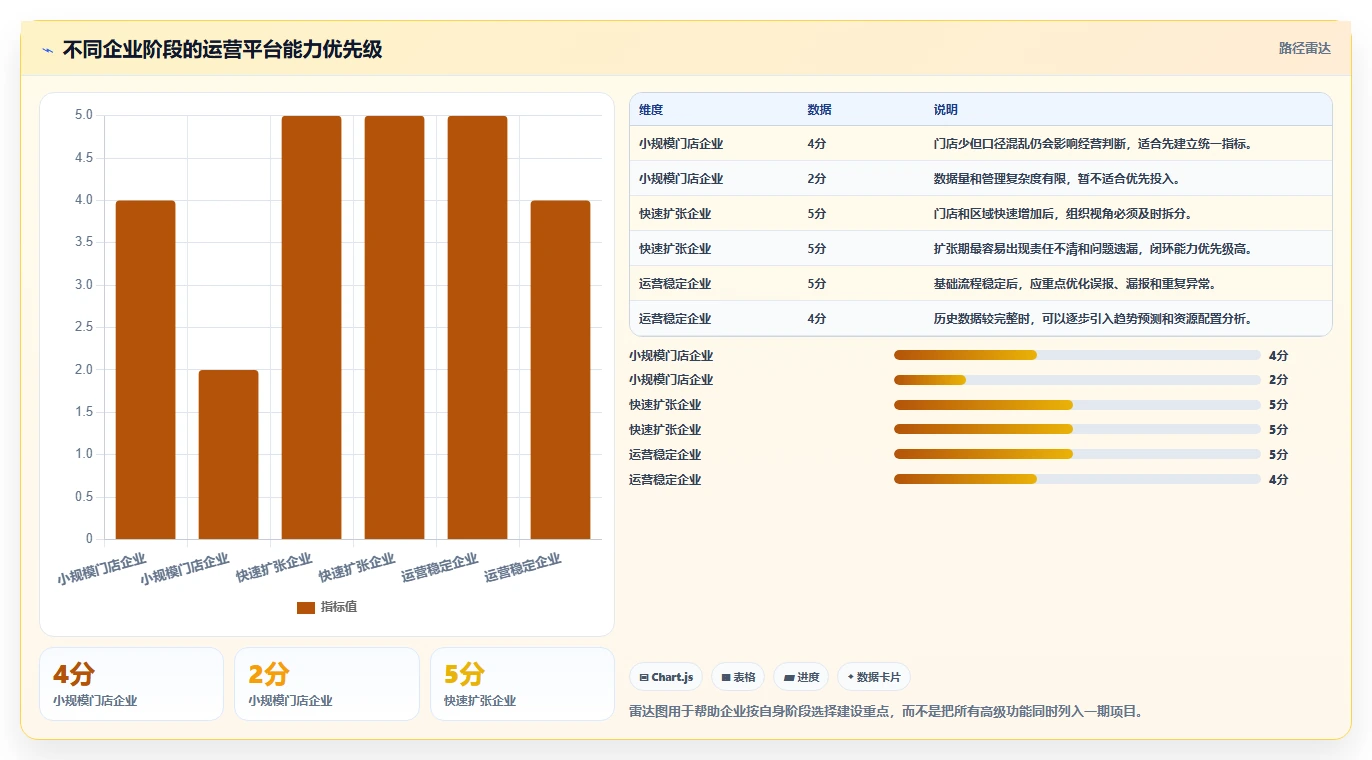
Task: Click the 维度 column header
Action: (651, 110)
